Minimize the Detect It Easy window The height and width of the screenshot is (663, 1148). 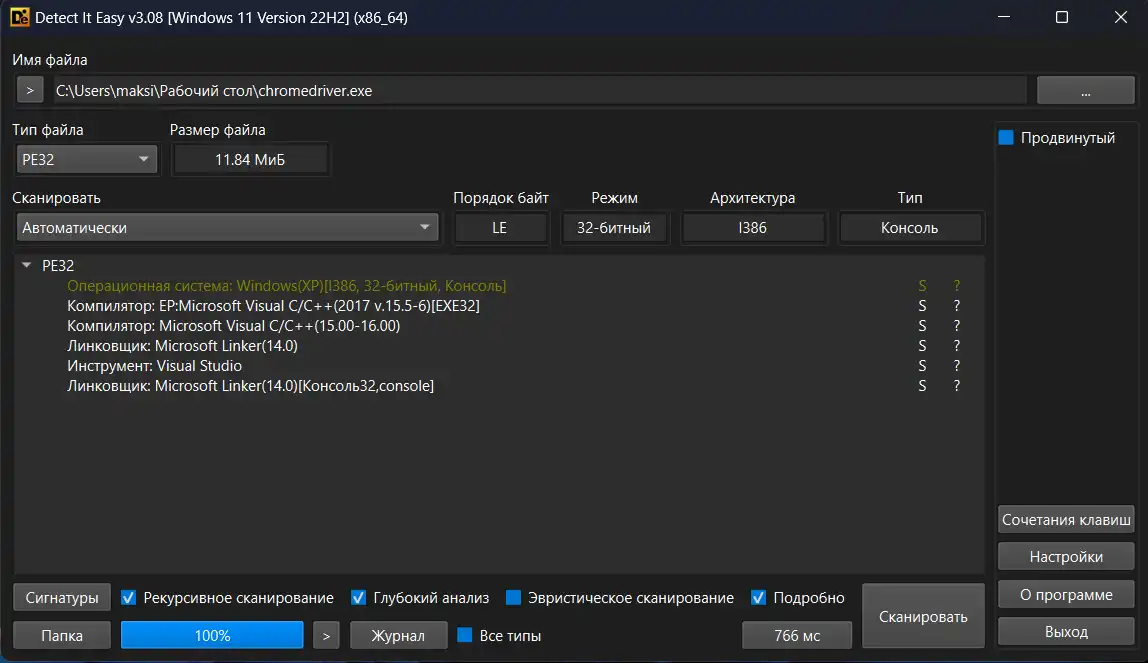pos(1004,17)
